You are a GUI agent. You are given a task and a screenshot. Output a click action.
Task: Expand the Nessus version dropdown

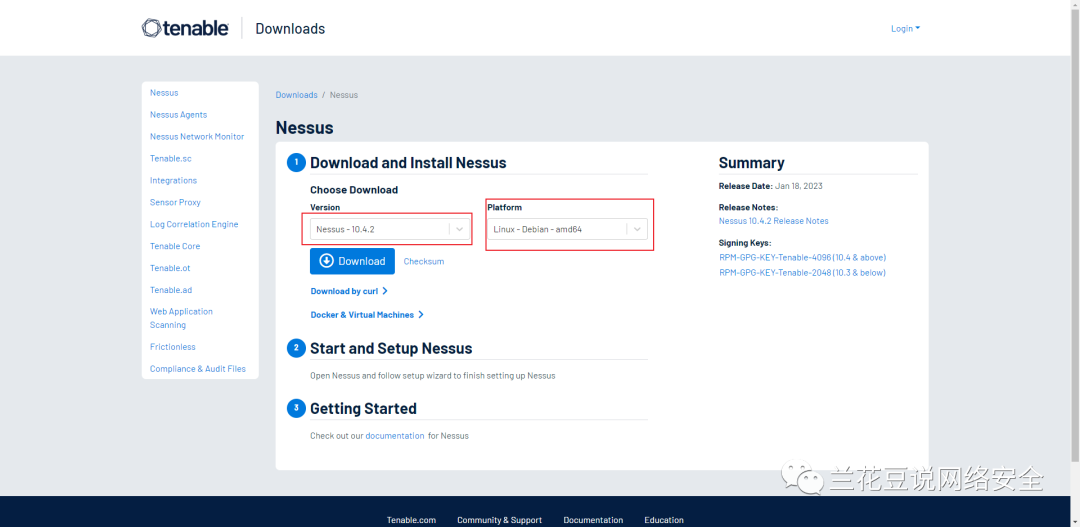click(459, 229)
